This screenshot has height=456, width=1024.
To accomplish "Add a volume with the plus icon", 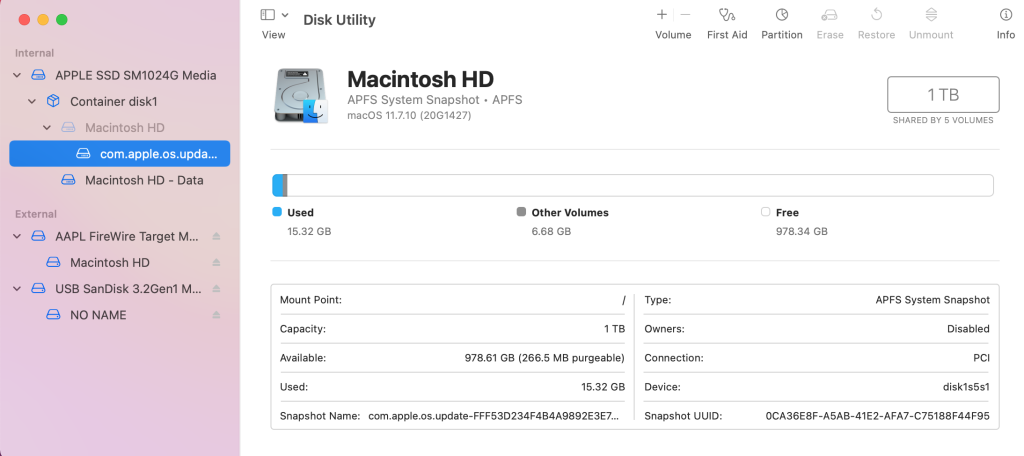I will tap(662, 14).
